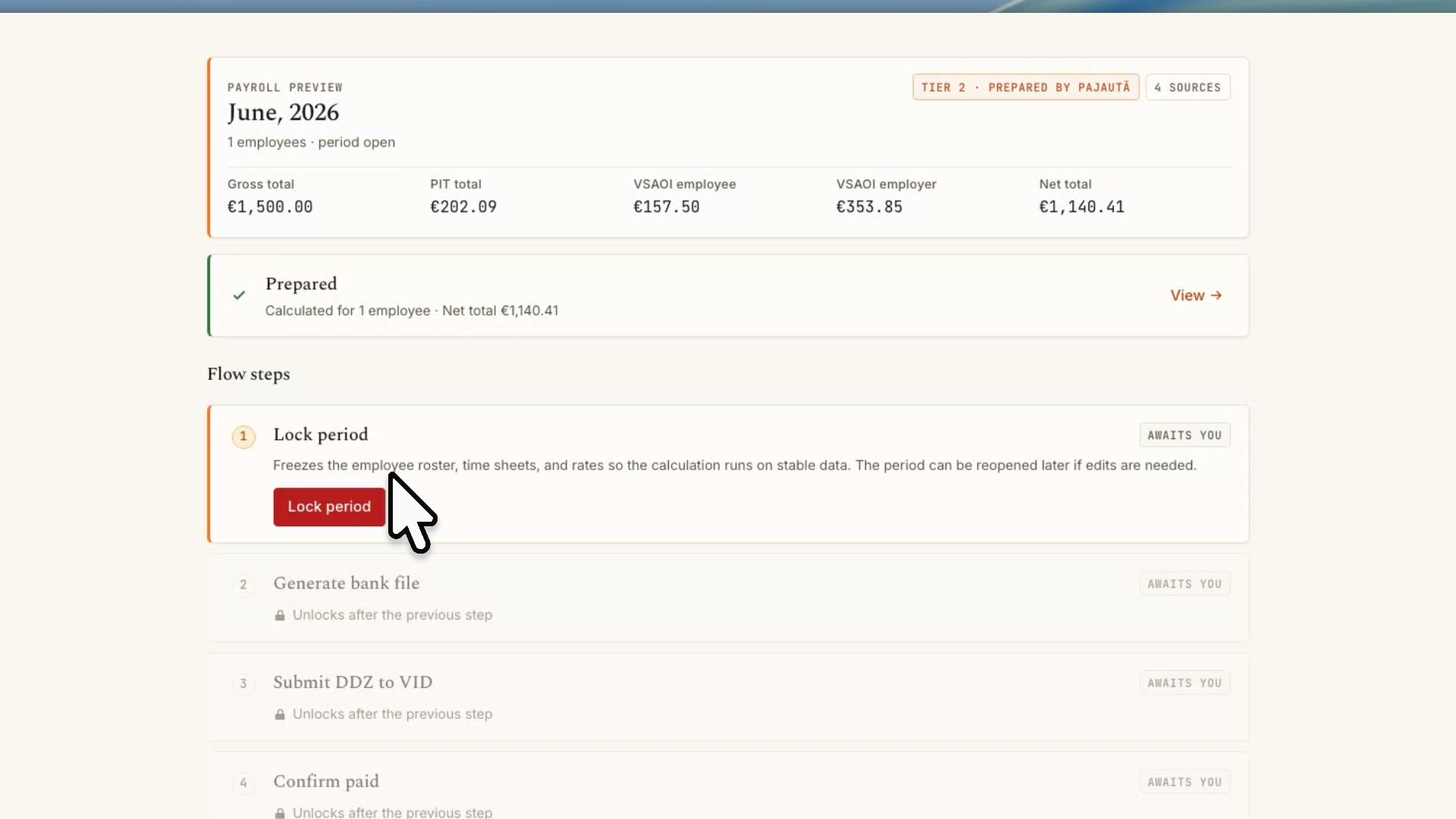Open the View link in Prepared card
The image size is (1456, 819).
(1196, 296)
